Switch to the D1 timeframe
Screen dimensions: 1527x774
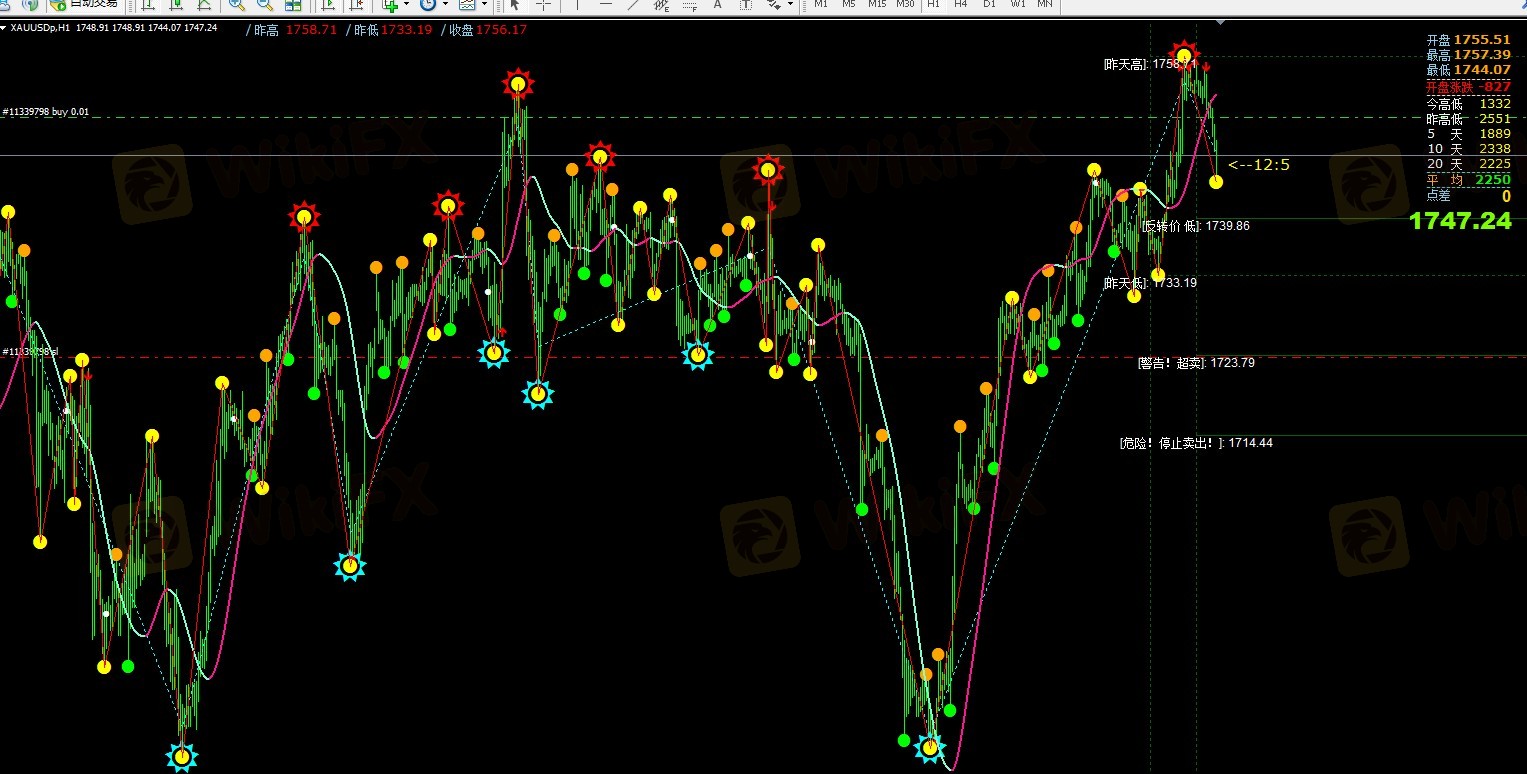click(x=989, y=4)
